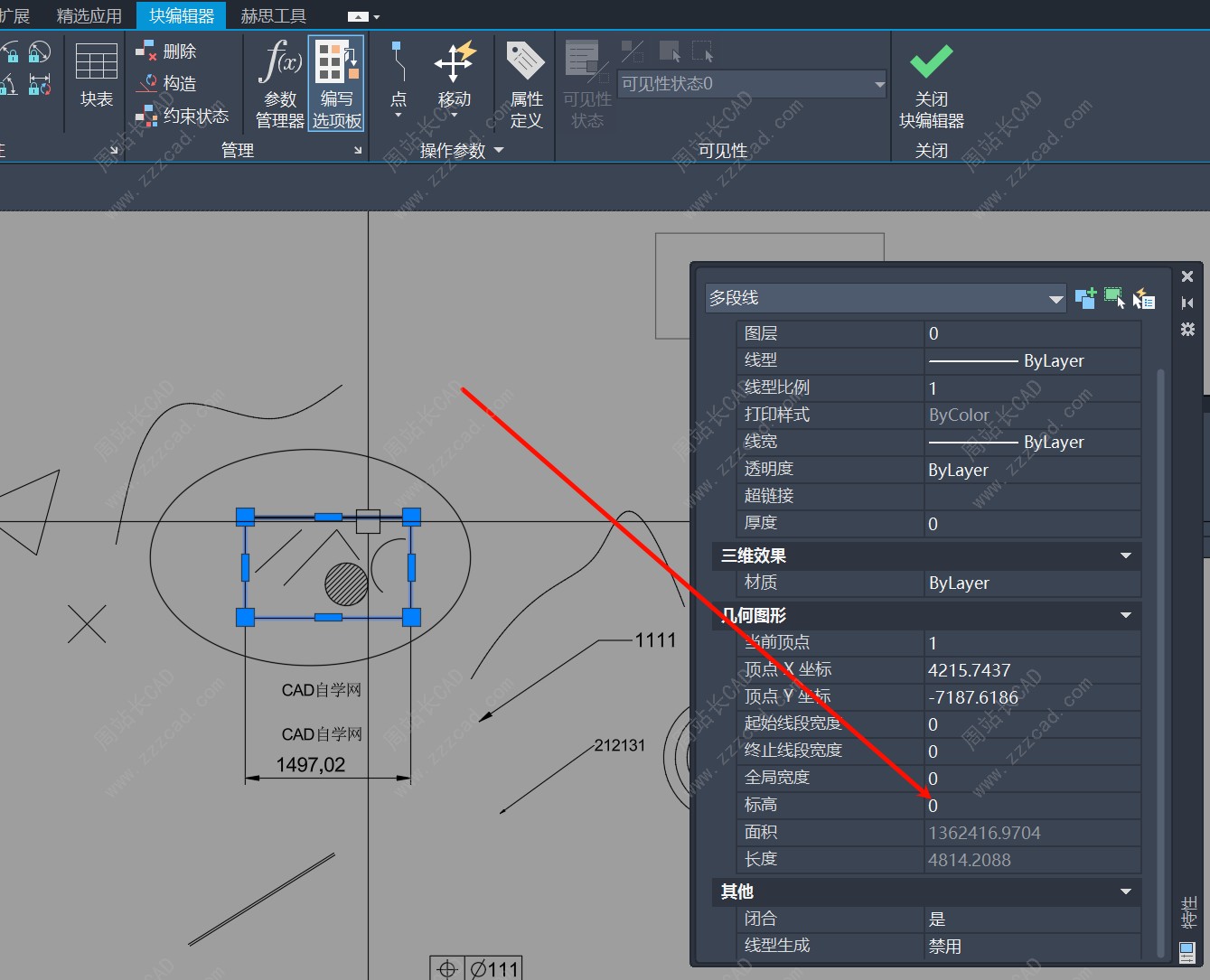The width and height of the screenshot is (1210, 980).
Task: Toggle auto-hide on the properties palette
Action: [x=1187, y=303]
